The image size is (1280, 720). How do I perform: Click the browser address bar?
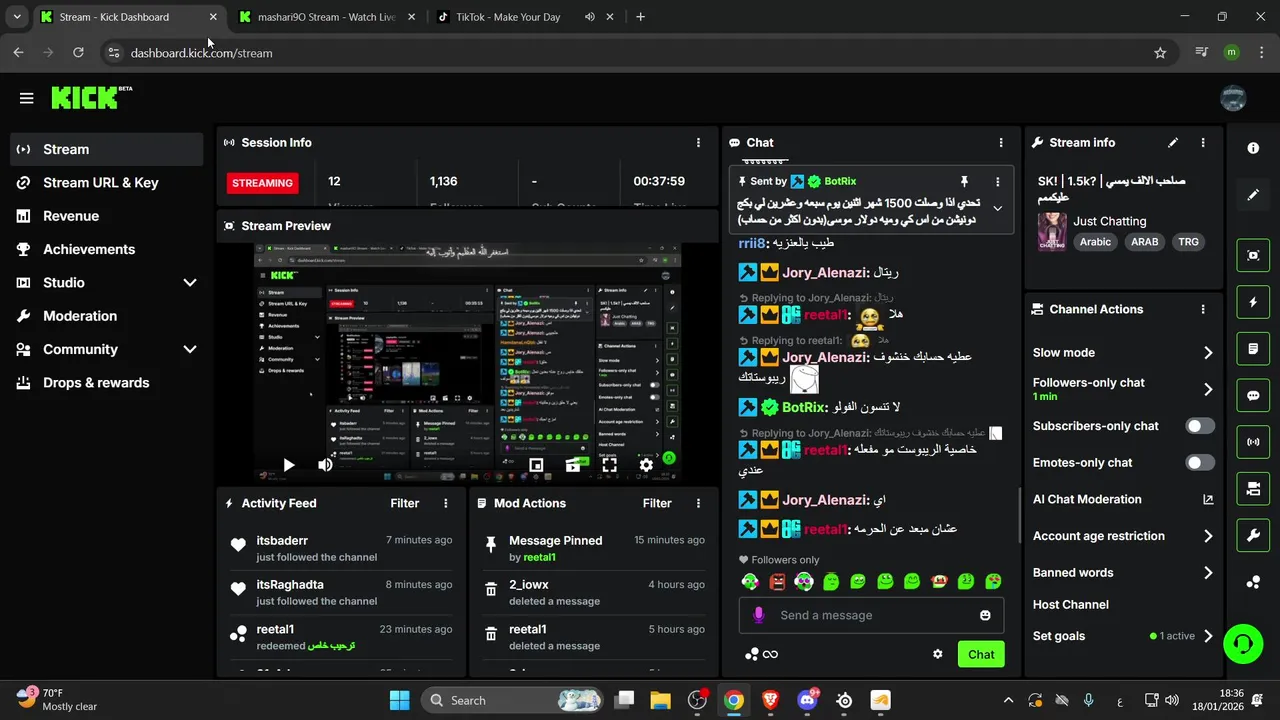click(640, 53)
